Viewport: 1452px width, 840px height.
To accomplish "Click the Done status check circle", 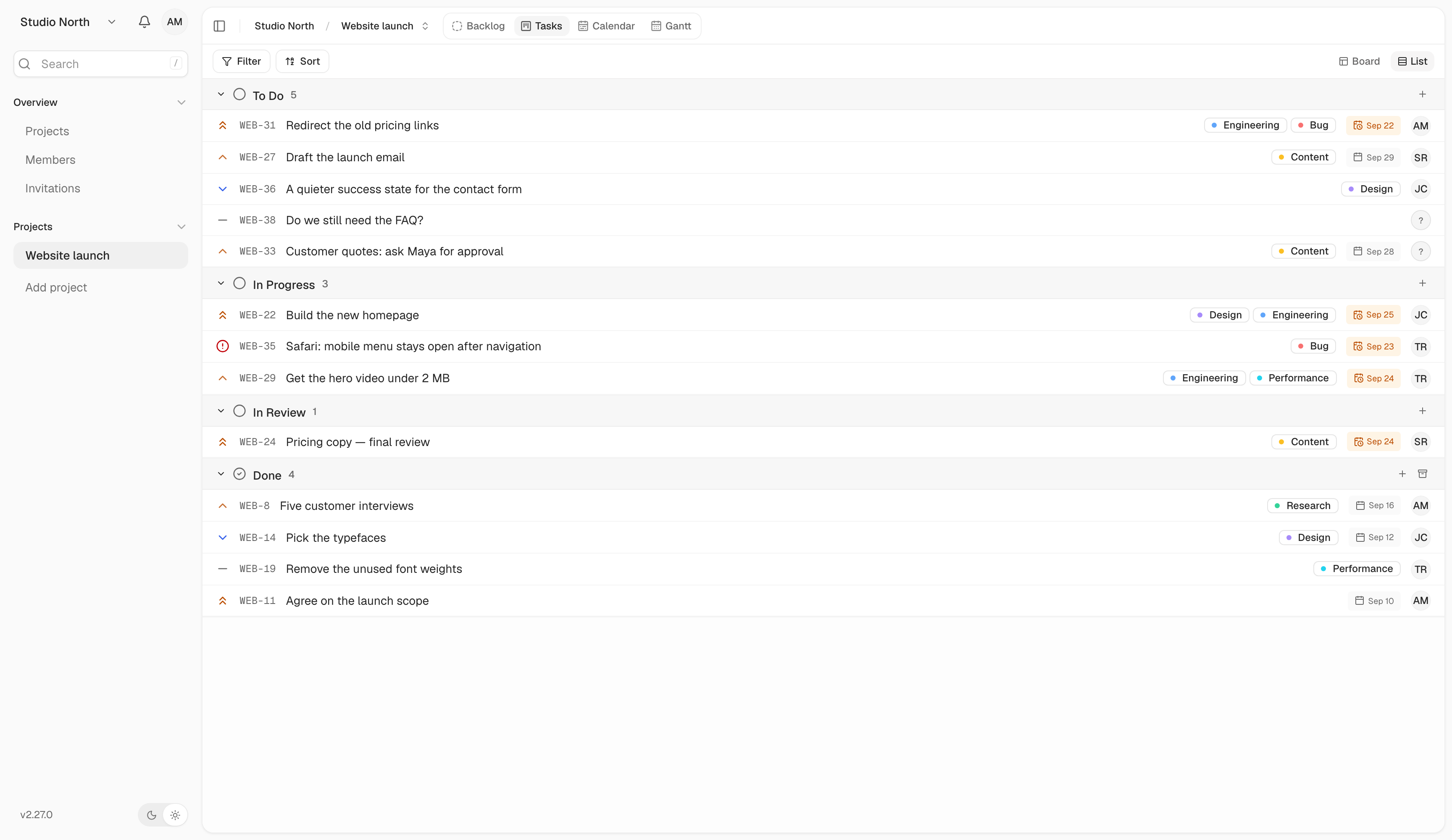I will click(x=239, y=474).
